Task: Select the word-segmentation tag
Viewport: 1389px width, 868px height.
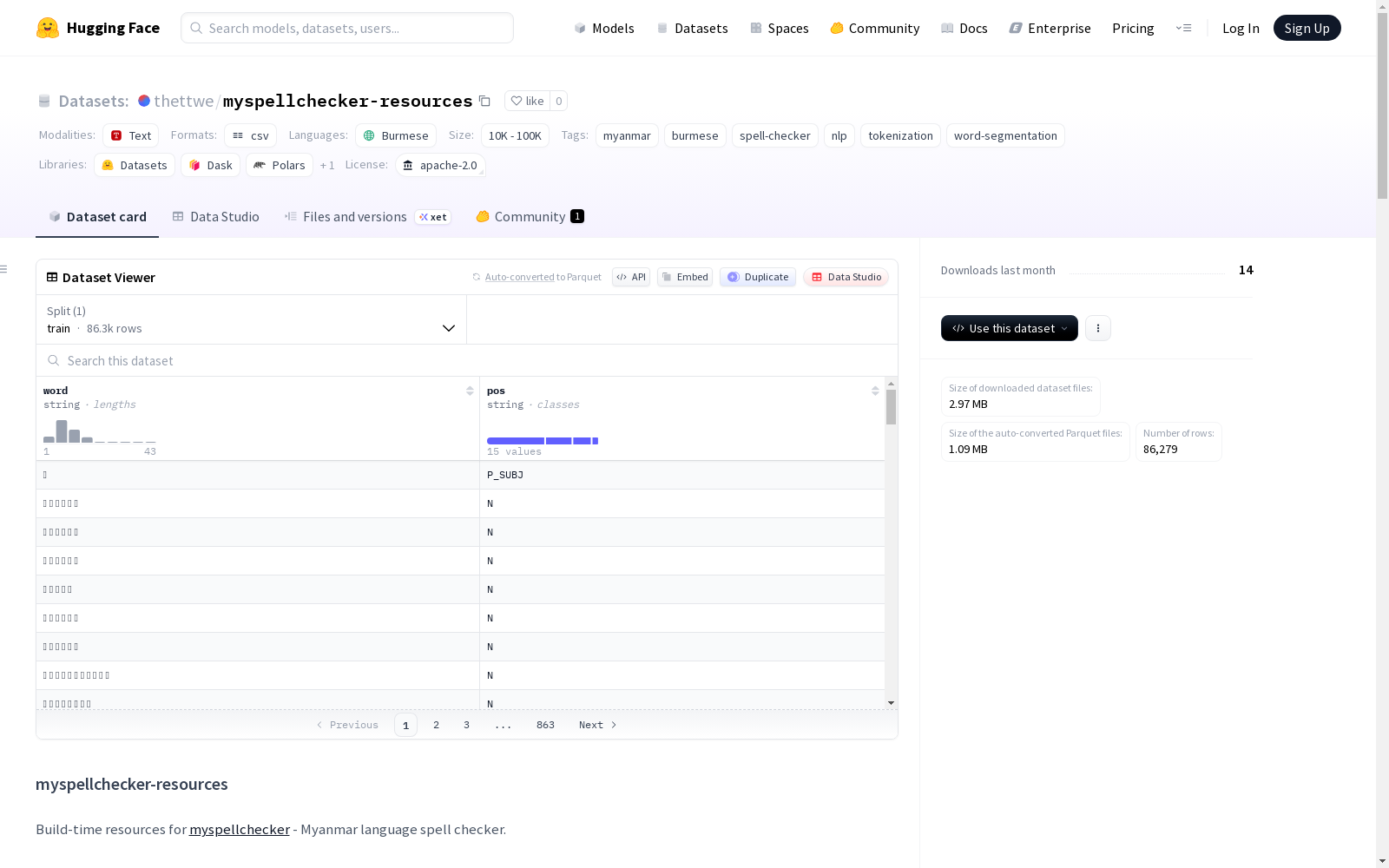Action: pyautogui.click(x=1005, y=135)
